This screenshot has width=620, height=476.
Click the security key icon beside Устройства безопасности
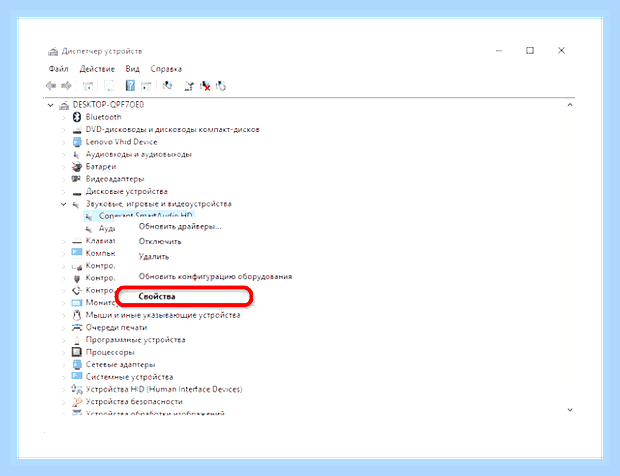77,401
